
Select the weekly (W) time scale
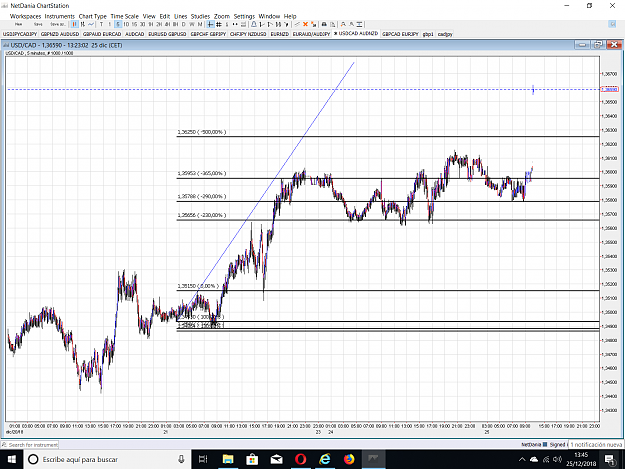pos(192,24)
